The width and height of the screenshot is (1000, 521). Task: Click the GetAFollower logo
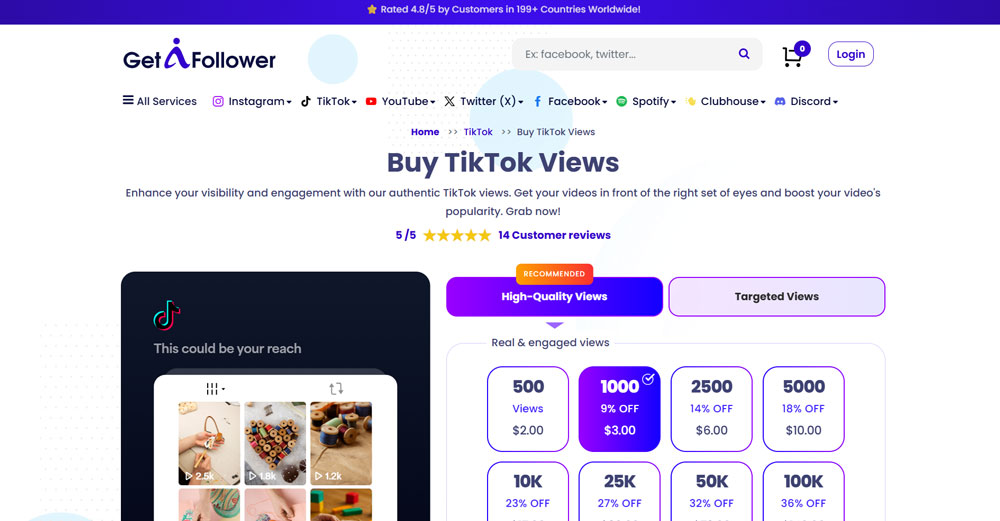click(x=199, y=54)
